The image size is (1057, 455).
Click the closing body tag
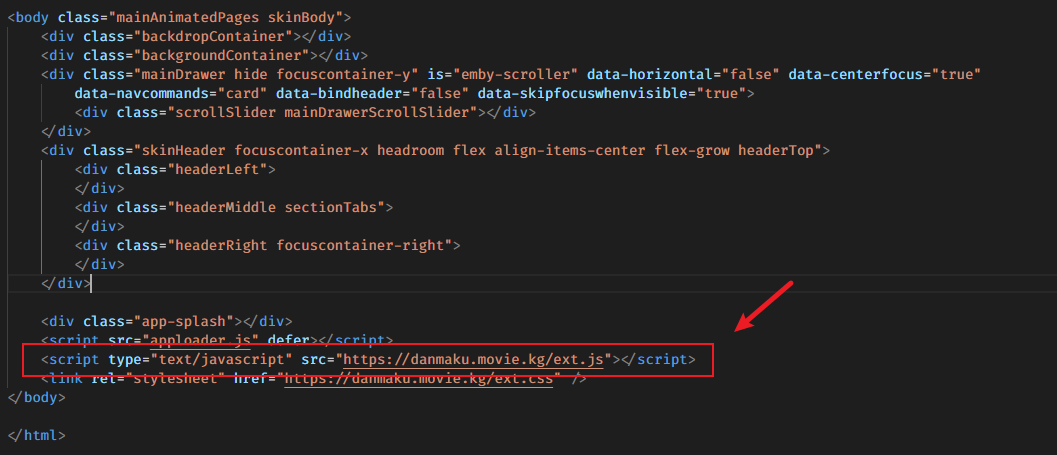(36, 397)
